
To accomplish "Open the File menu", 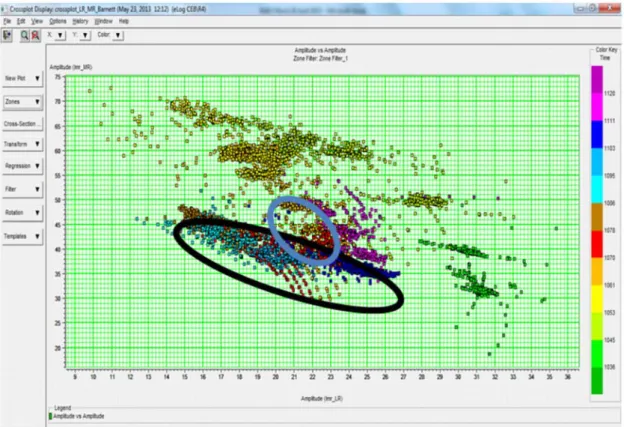I will [x=7, y=21].
